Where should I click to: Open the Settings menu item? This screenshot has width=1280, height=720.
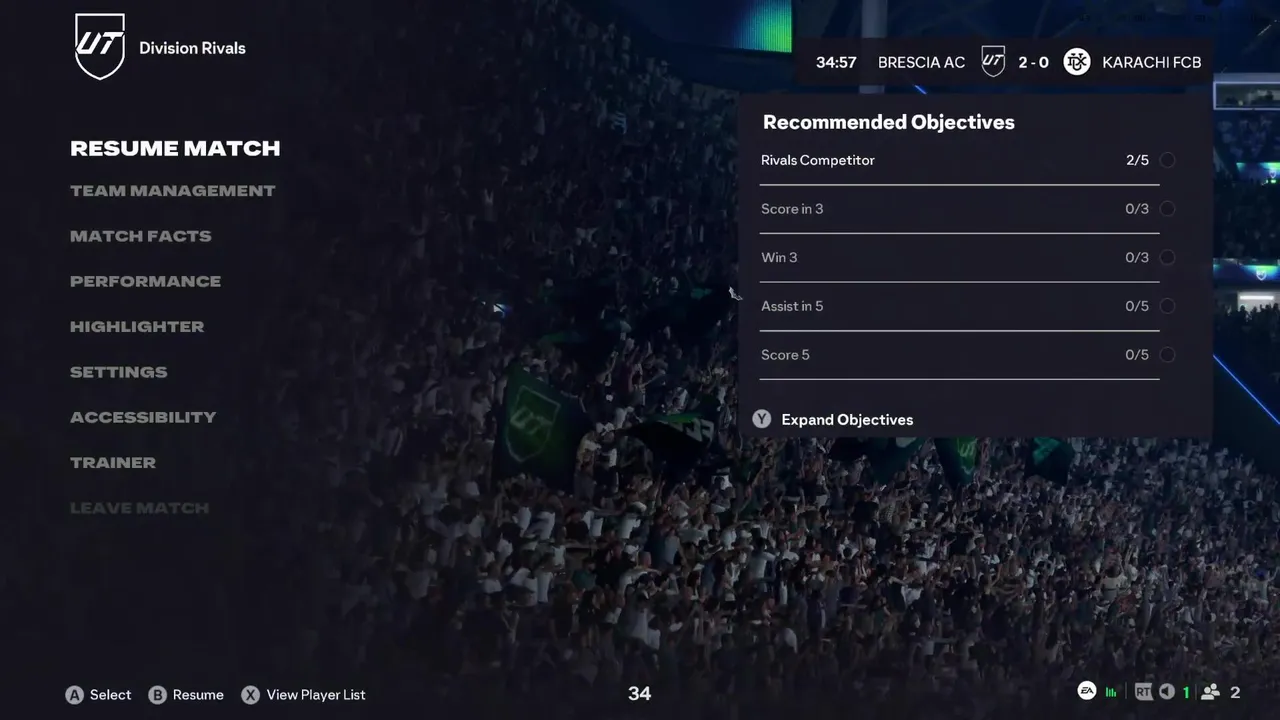[x=119, y=372]
